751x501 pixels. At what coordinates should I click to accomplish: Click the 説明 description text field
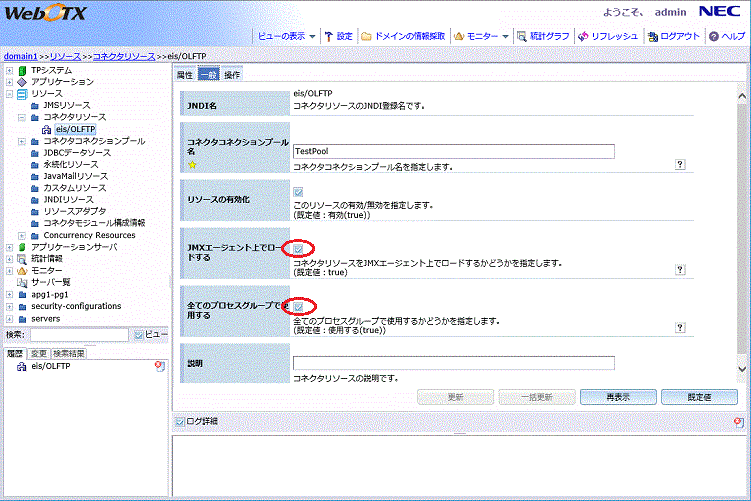pyautogui.click(x=453, y=363)
